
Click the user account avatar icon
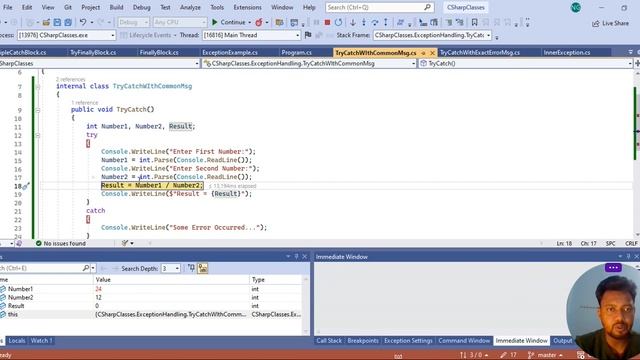(576, 7)
